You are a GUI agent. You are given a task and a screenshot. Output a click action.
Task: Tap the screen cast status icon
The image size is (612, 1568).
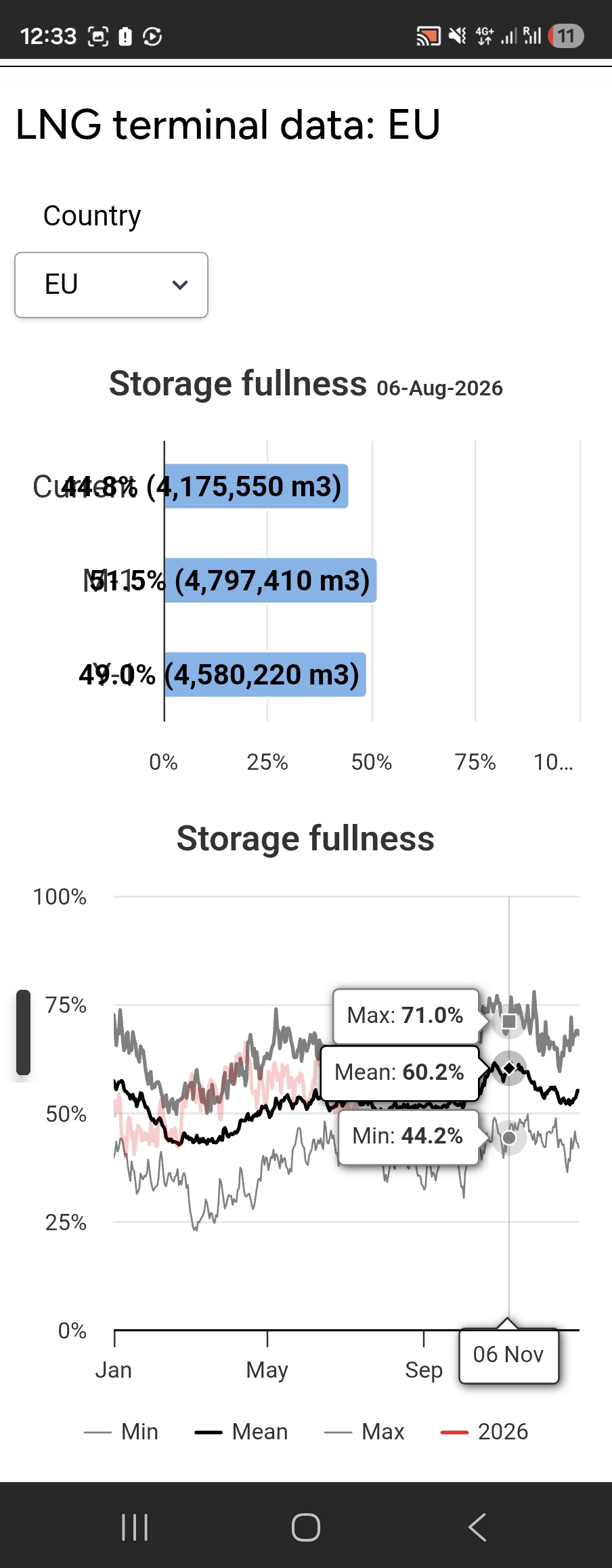tap(429, 36)
